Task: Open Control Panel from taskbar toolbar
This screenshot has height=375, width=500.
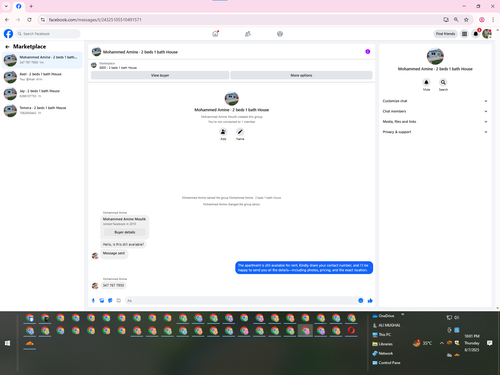Action: [386, 362]
